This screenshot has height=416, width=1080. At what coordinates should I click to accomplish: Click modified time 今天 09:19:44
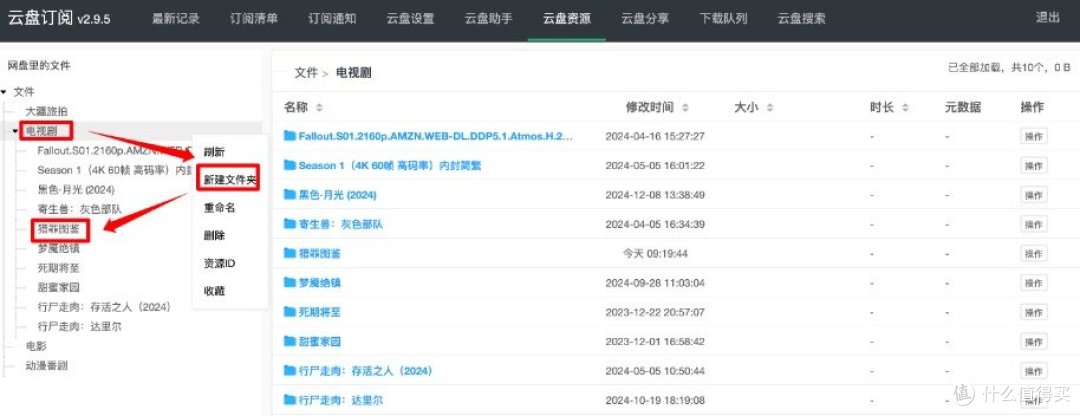click(x=655, y=253)
